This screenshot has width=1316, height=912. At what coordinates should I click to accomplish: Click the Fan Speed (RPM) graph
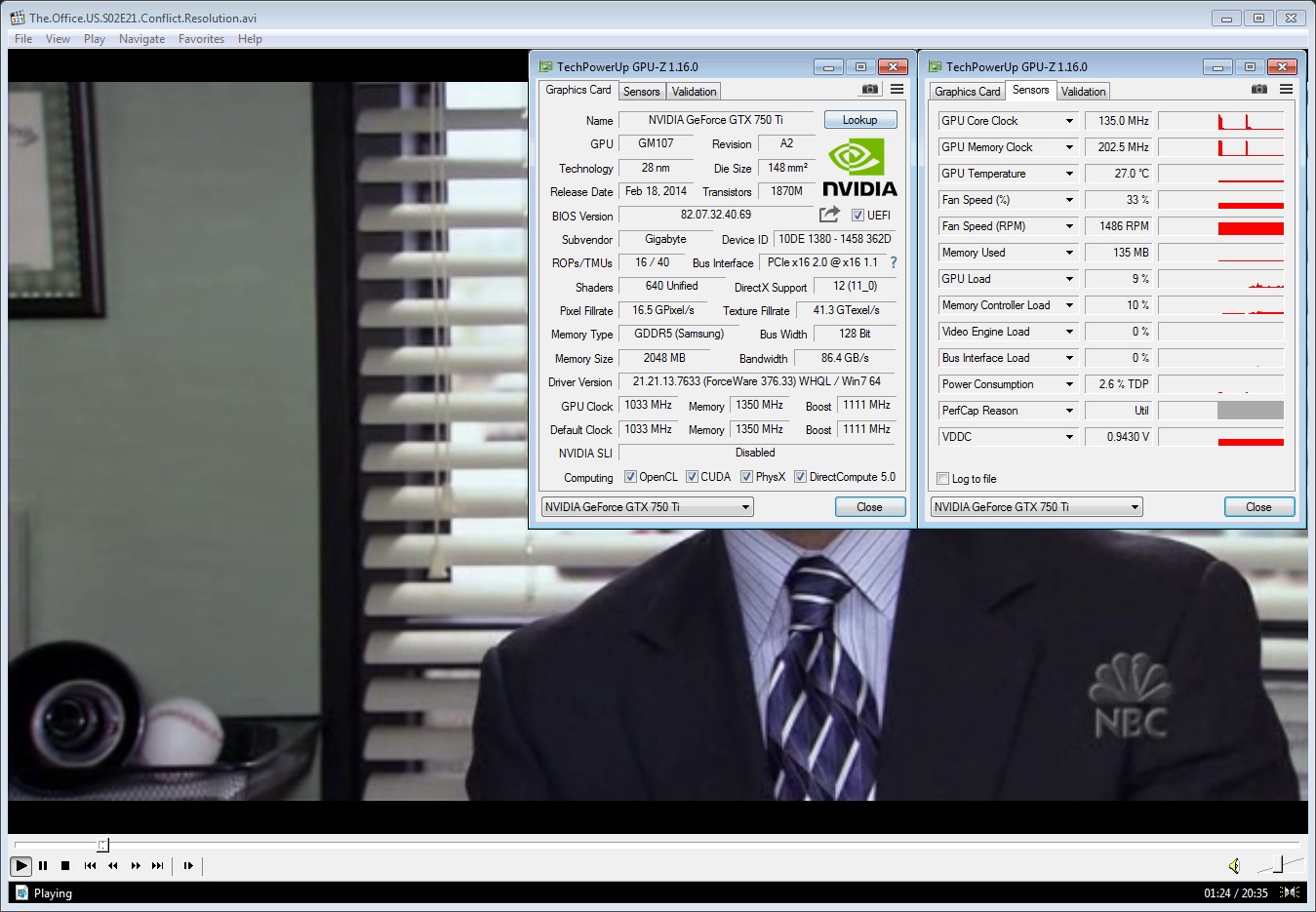pyautogui.click(x=1220, y=226)
